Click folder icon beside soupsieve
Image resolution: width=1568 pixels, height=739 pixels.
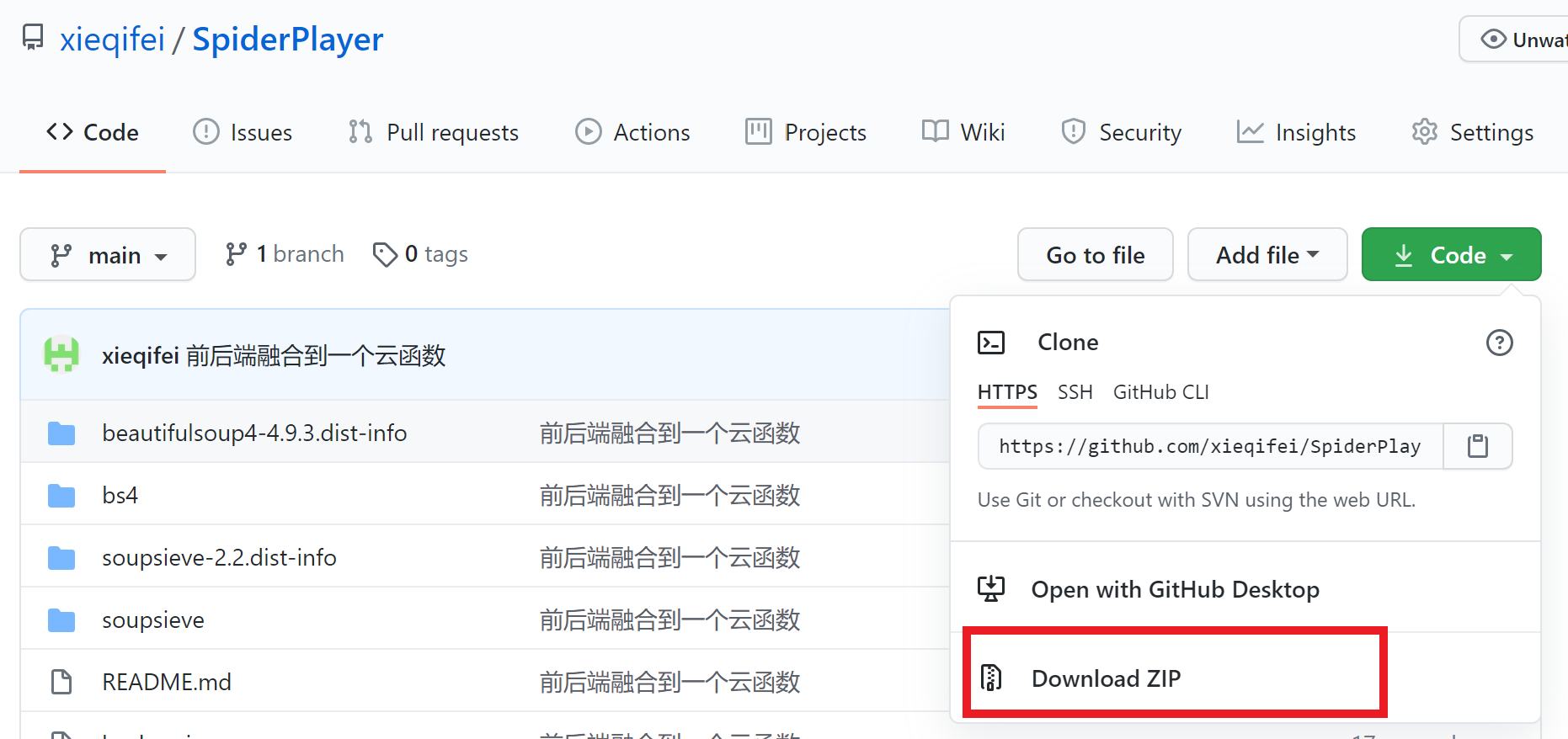(x=61, y=620)
